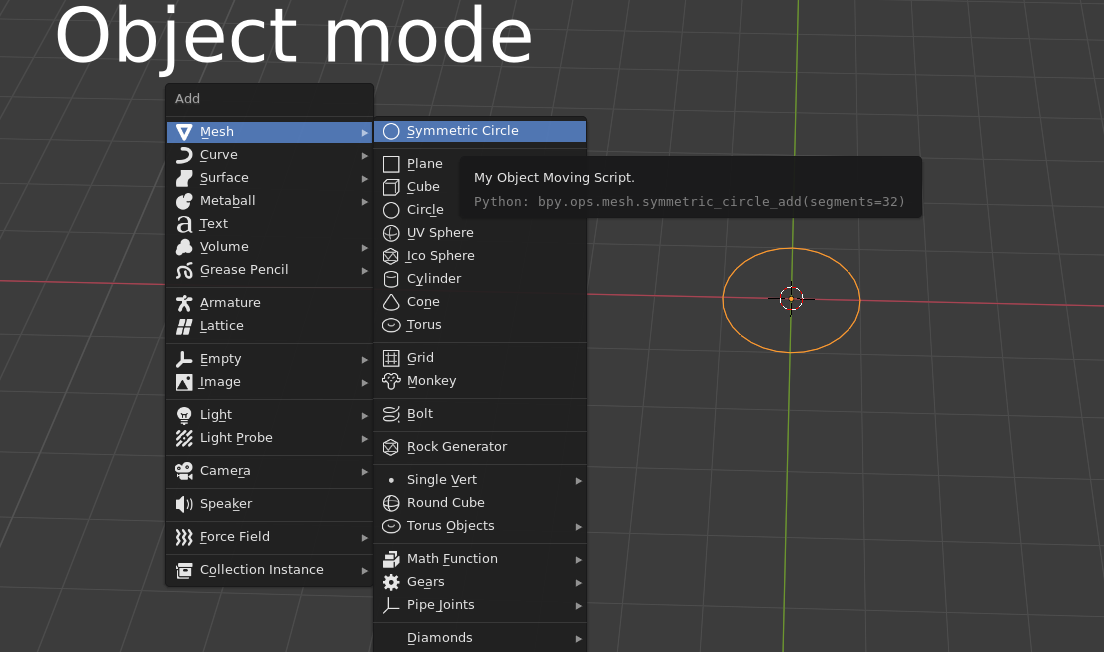This screenshot has width=1104, height=652.
Task: Click the Volume cloud icon
Action: tap(184, 247)
